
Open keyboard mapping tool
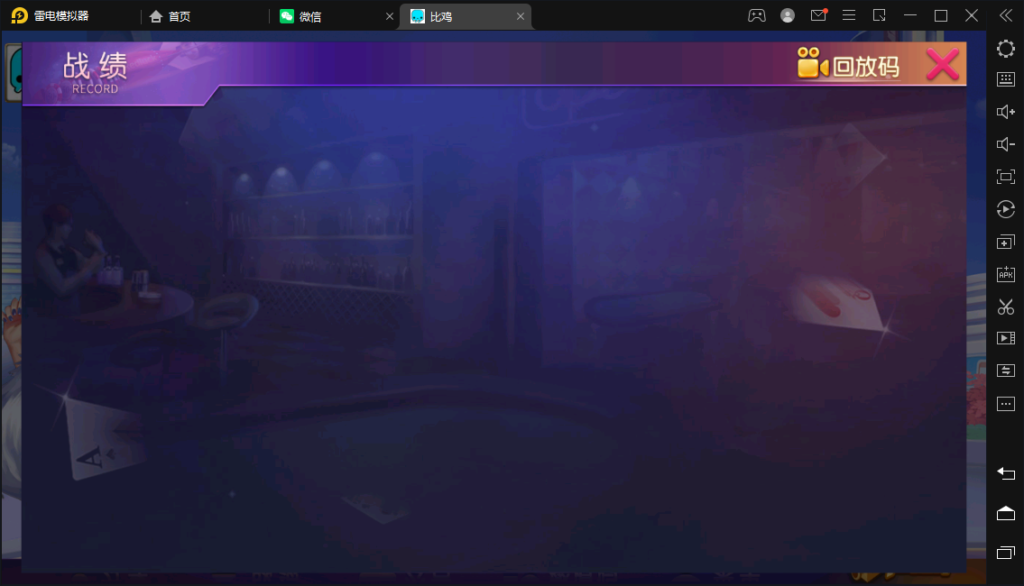[x=1006, y=80]
